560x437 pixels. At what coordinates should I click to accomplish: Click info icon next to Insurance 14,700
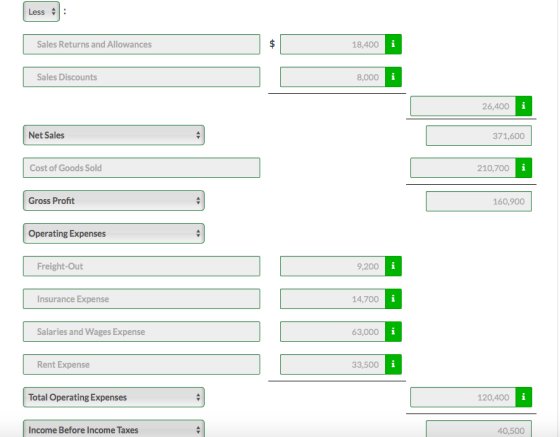click(393, 299)
